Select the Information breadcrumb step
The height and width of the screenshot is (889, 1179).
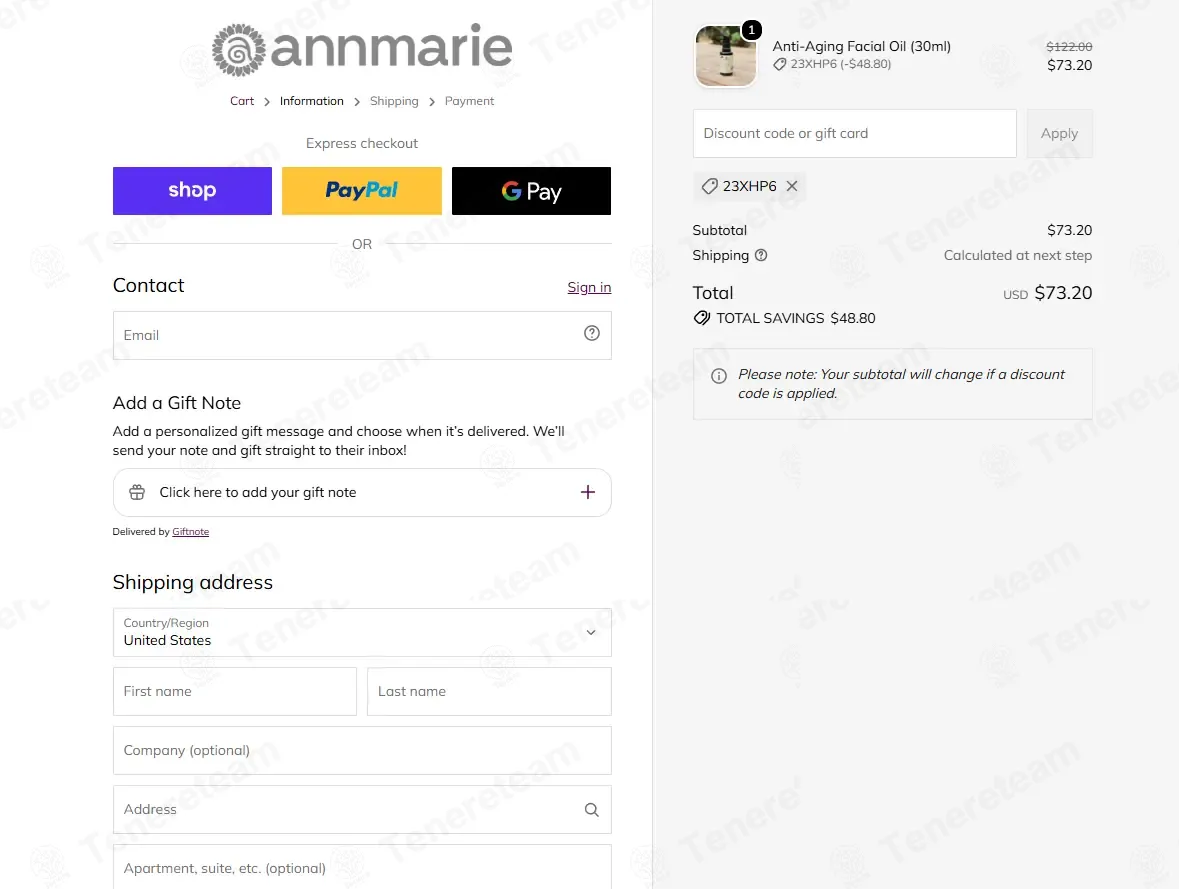coord(311,101)
